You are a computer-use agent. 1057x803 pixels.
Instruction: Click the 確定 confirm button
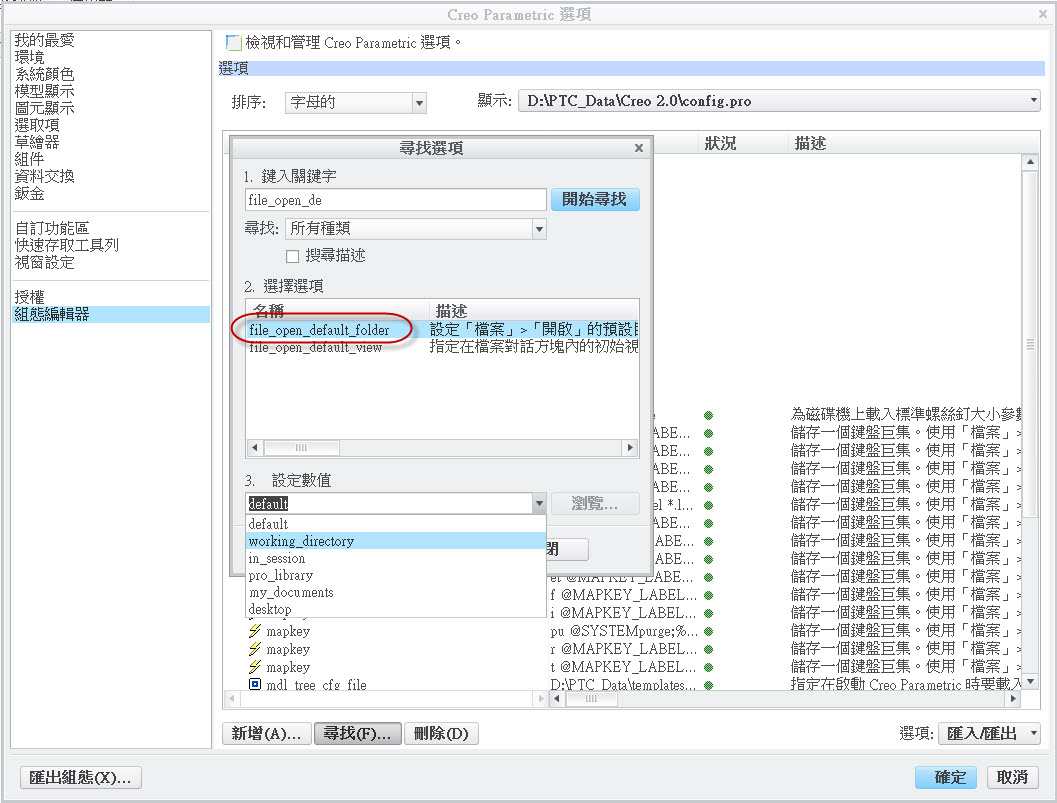point(944,777)
